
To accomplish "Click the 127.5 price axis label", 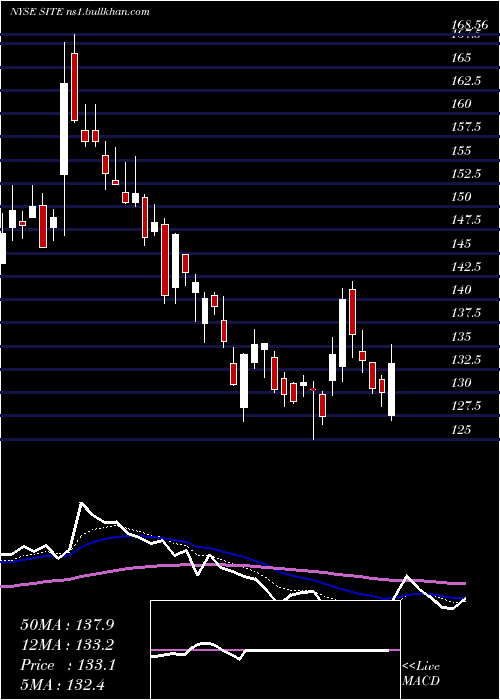I will pos(466,406).
